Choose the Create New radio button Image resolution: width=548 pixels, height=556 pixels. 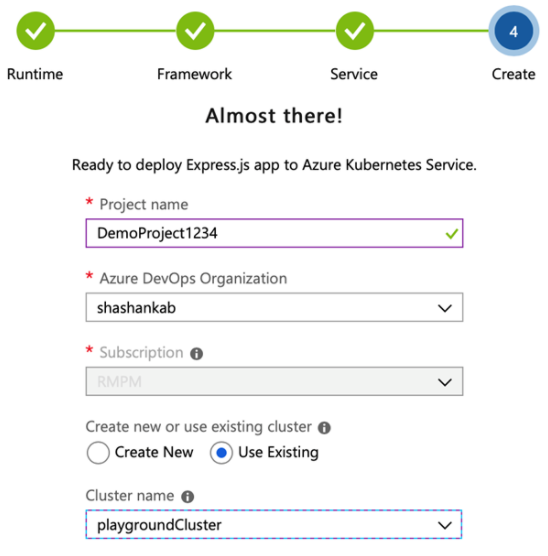[98, 453]
